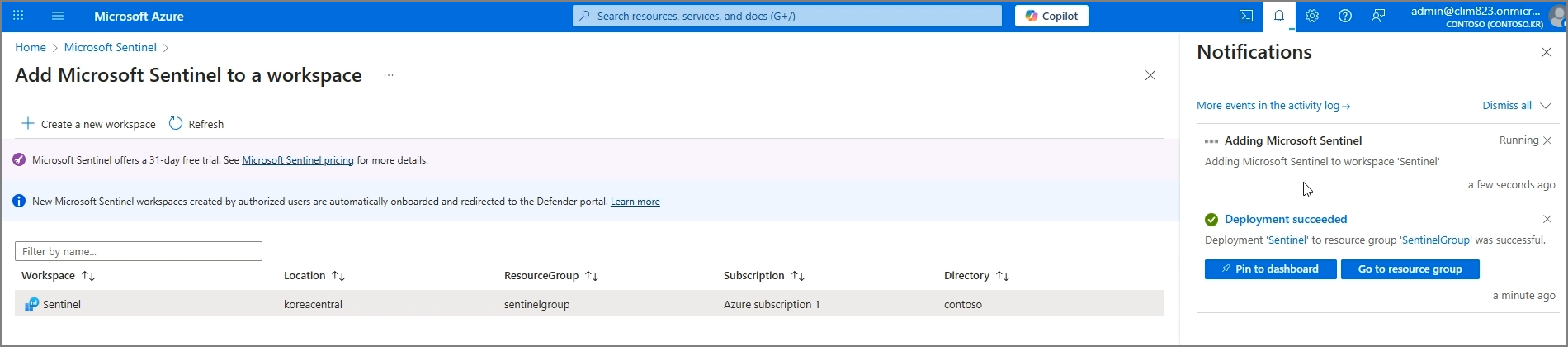Launch Copilot from the header
The height and width of the screenshot is (347, 1568).
1051,16
